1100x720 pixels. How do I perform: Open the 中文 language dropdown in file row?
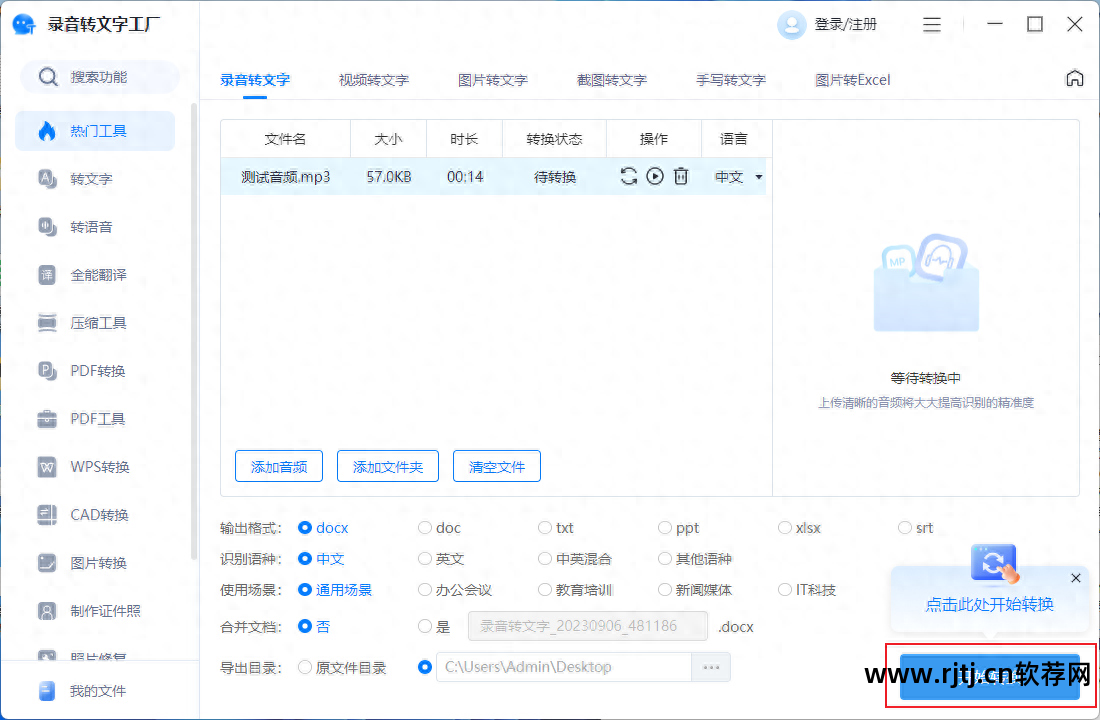pos(736,176)
